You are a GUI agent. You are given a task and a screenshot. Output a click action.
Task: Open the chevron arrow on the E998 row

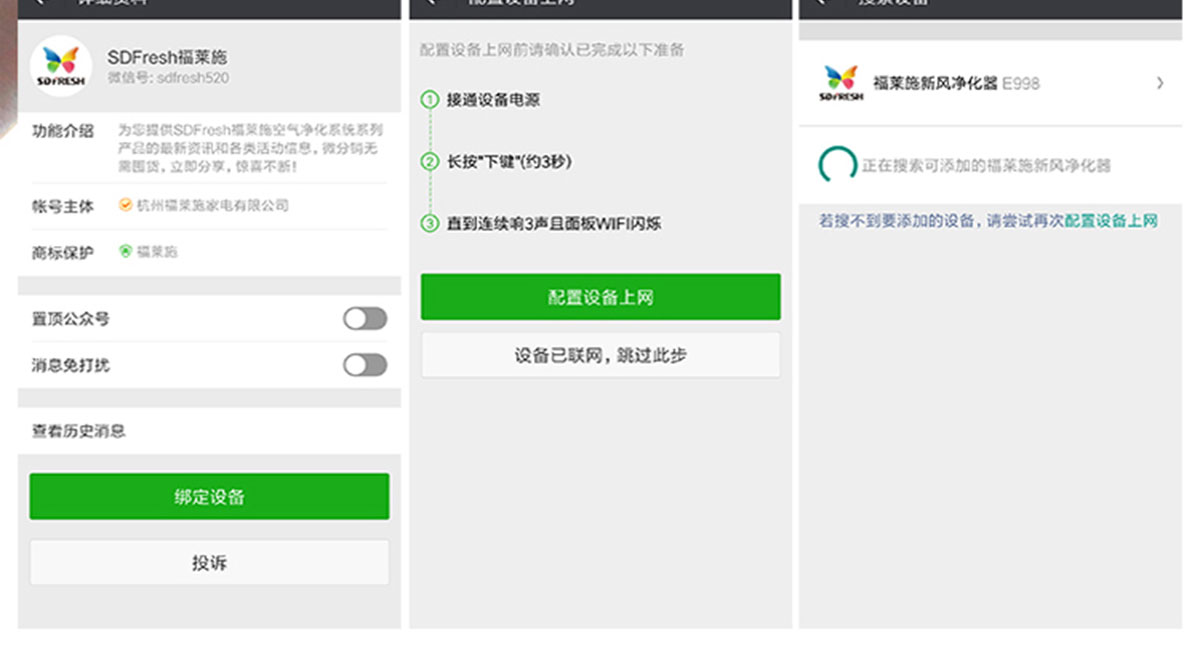click(x=1160, y=83)
